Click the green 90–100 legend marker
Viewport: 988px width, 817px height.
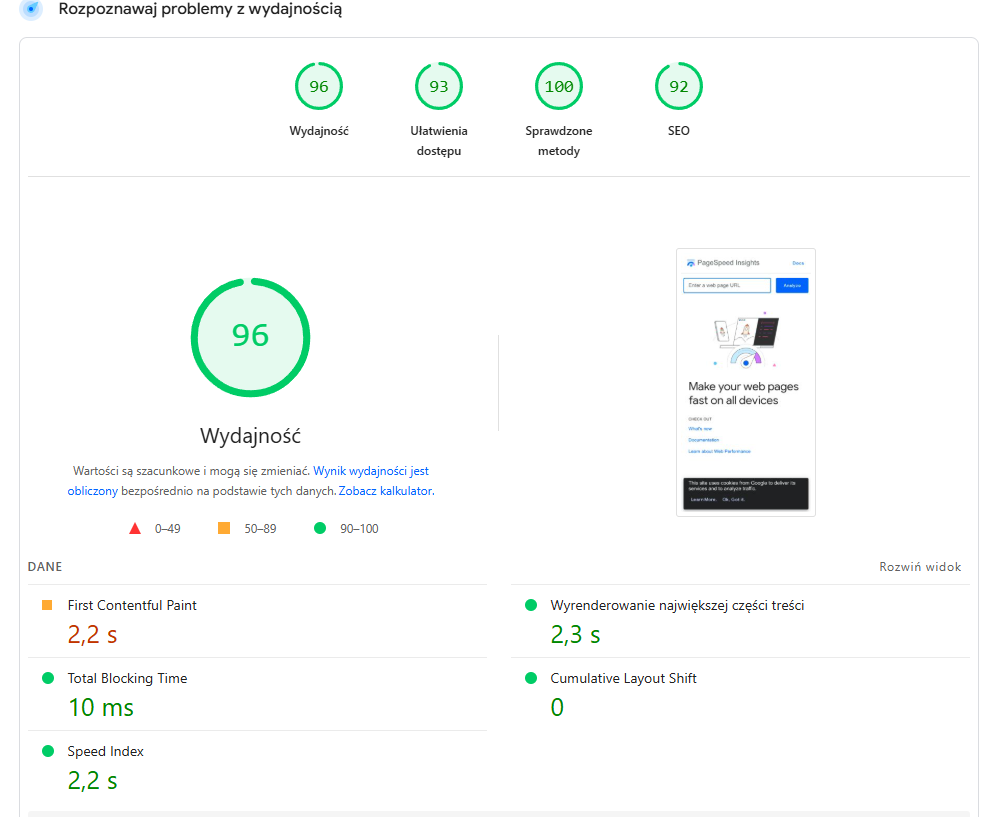(321, 528)
